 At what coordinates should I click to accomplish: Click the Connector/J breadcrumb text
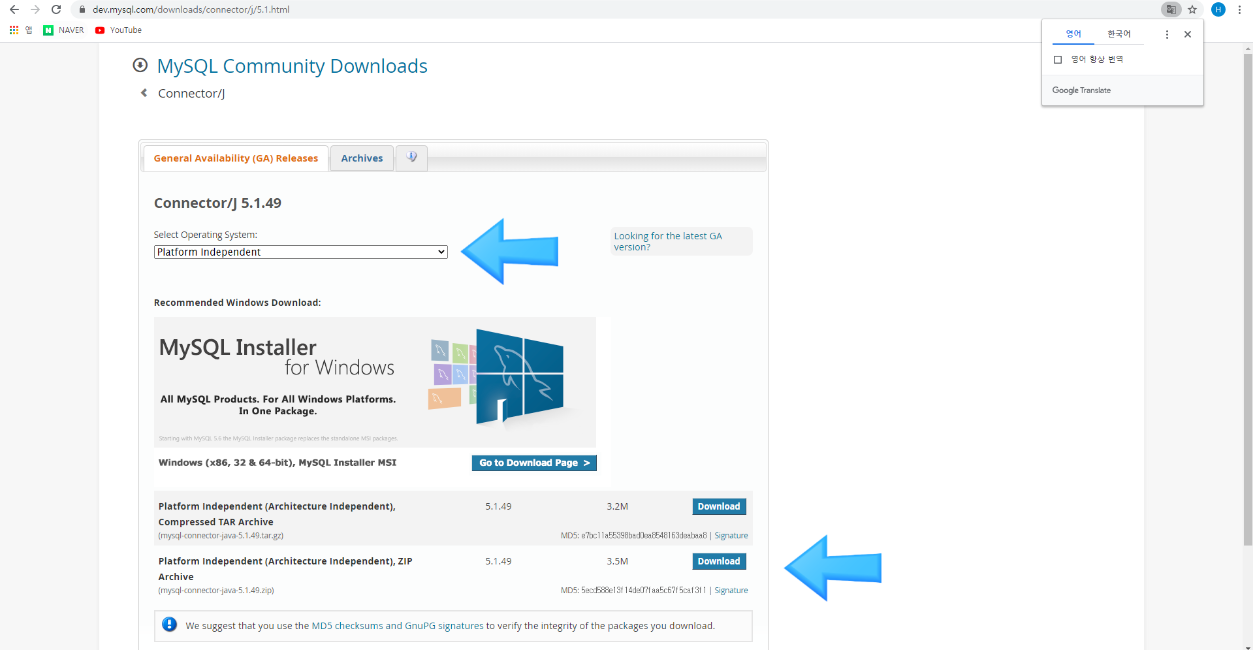coord(191,93)
